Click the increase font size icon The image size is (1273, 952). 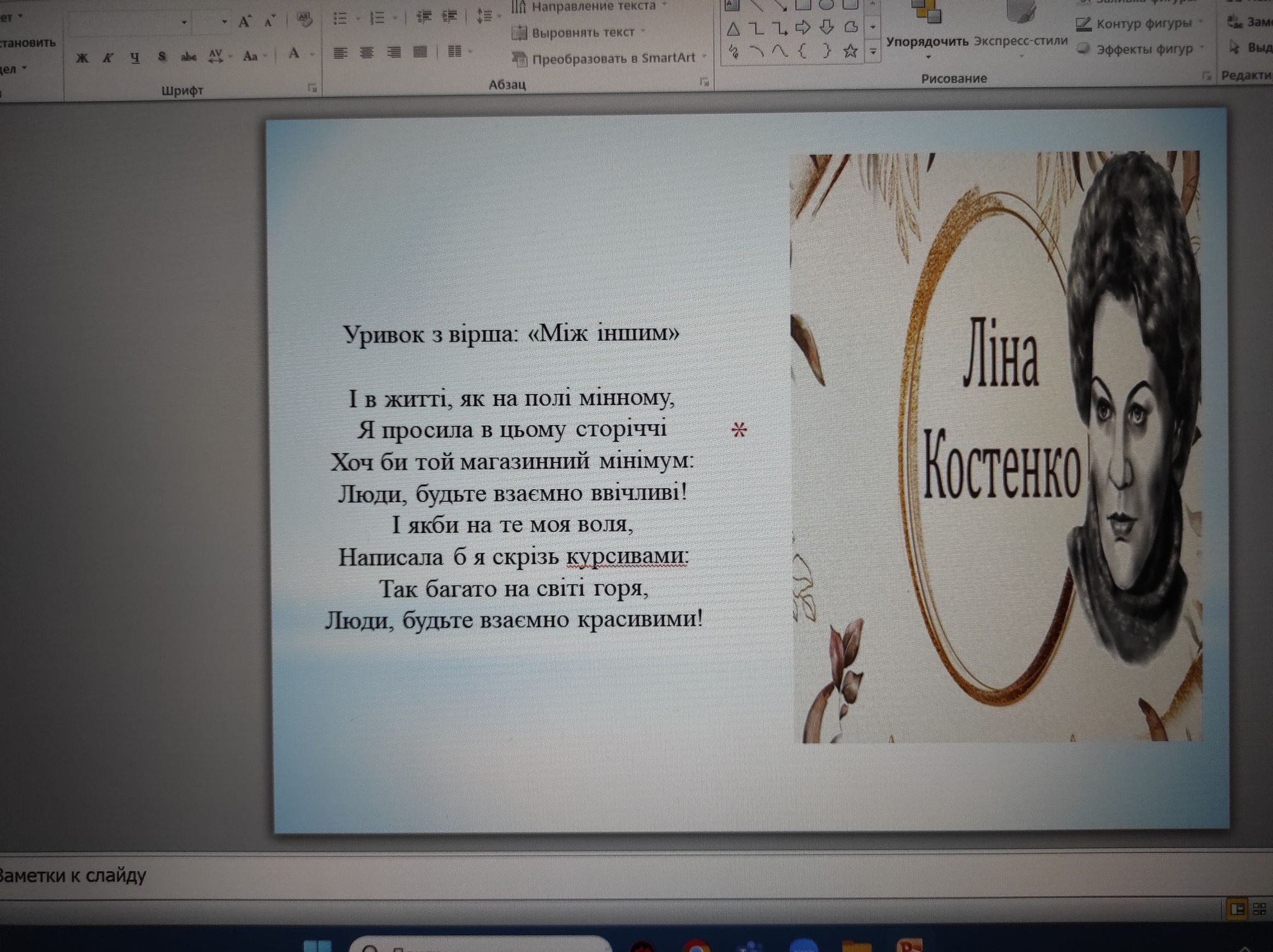(244, 22)
